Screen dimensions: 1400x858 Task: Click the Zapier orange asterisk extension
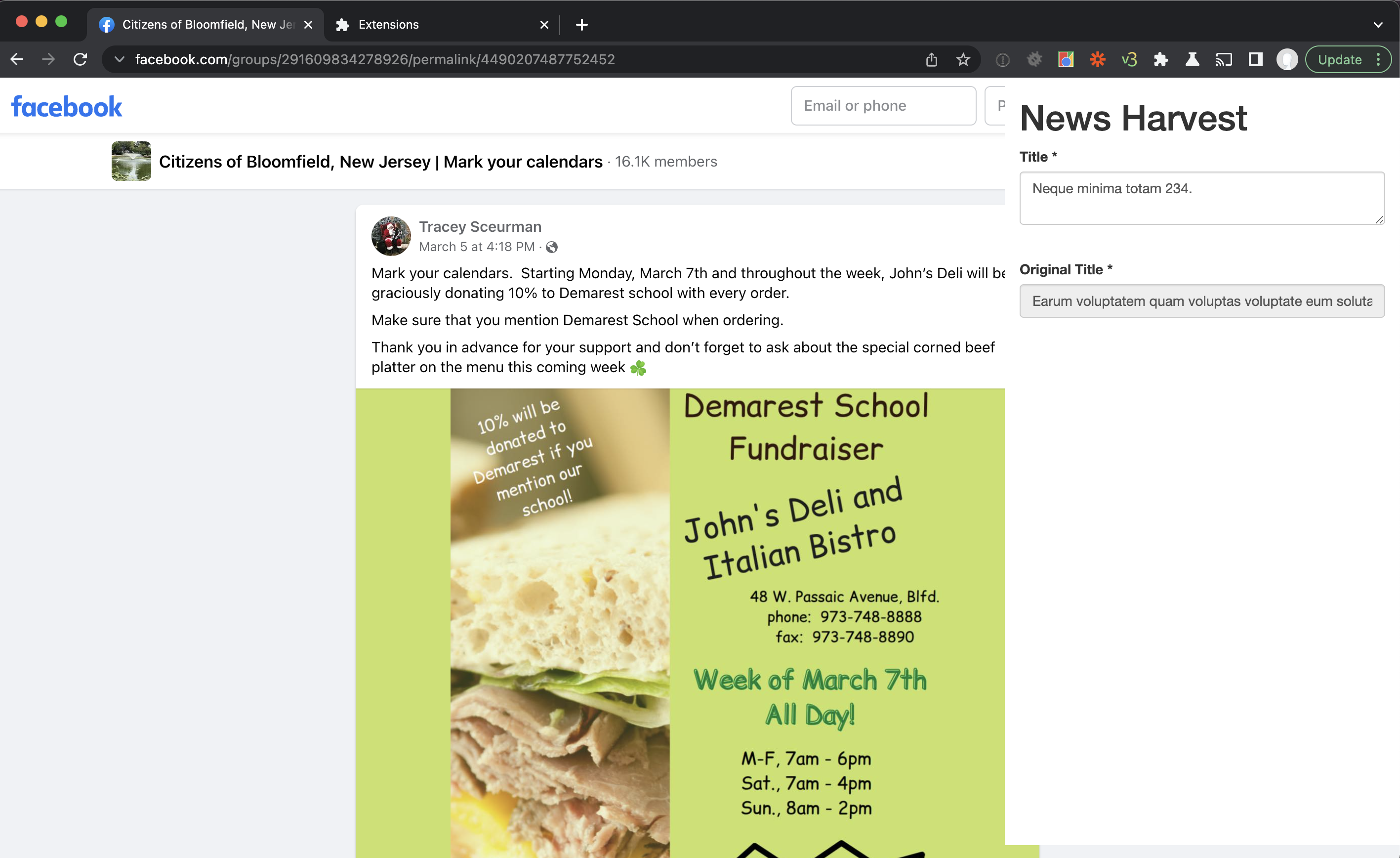1097,60
